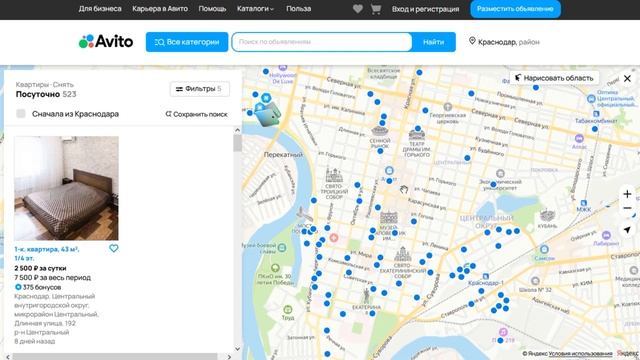This screenshot has width=640, height=360.
Task: Click the Труд stadium map marker
Action: pyautogui.click(x=288, y=309)
